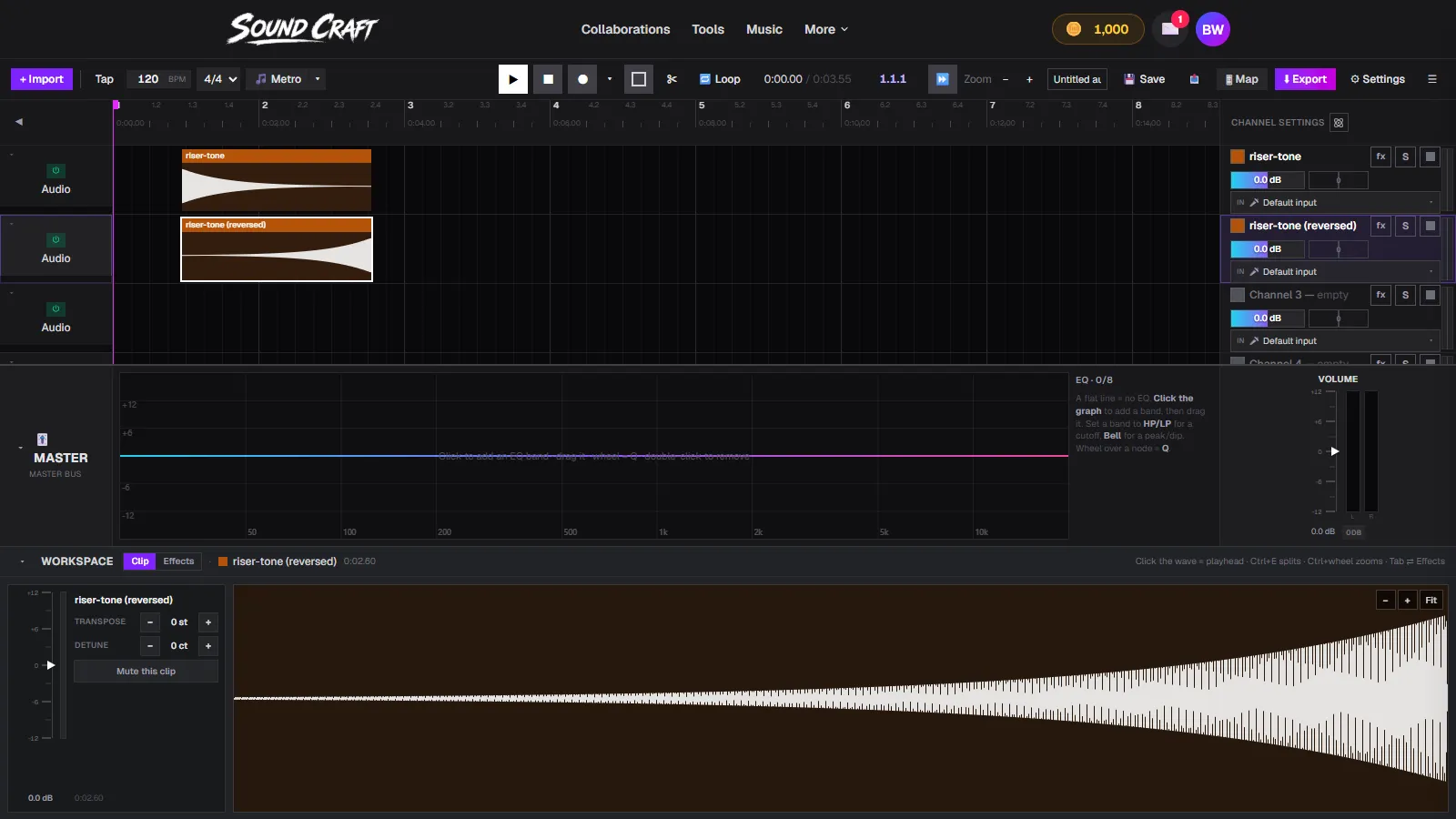Toggle power on first Audio track
This screenshot has height=819, width=1456.
[x=56, y=170]
